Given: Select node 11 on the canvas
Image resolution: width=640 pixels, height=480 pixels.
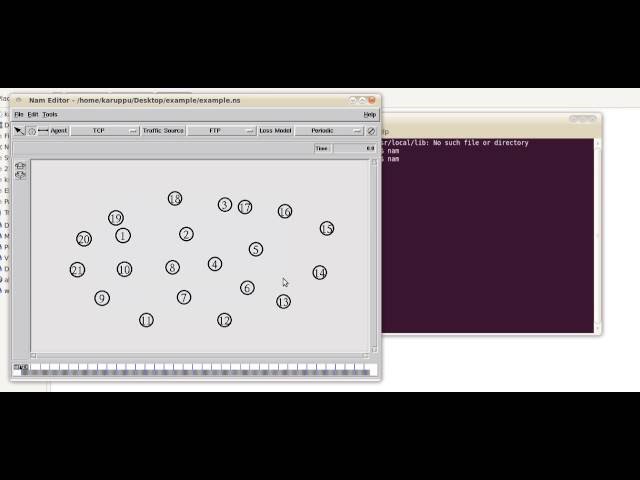Looking at the screenshot, I should [x=146, y=320].
